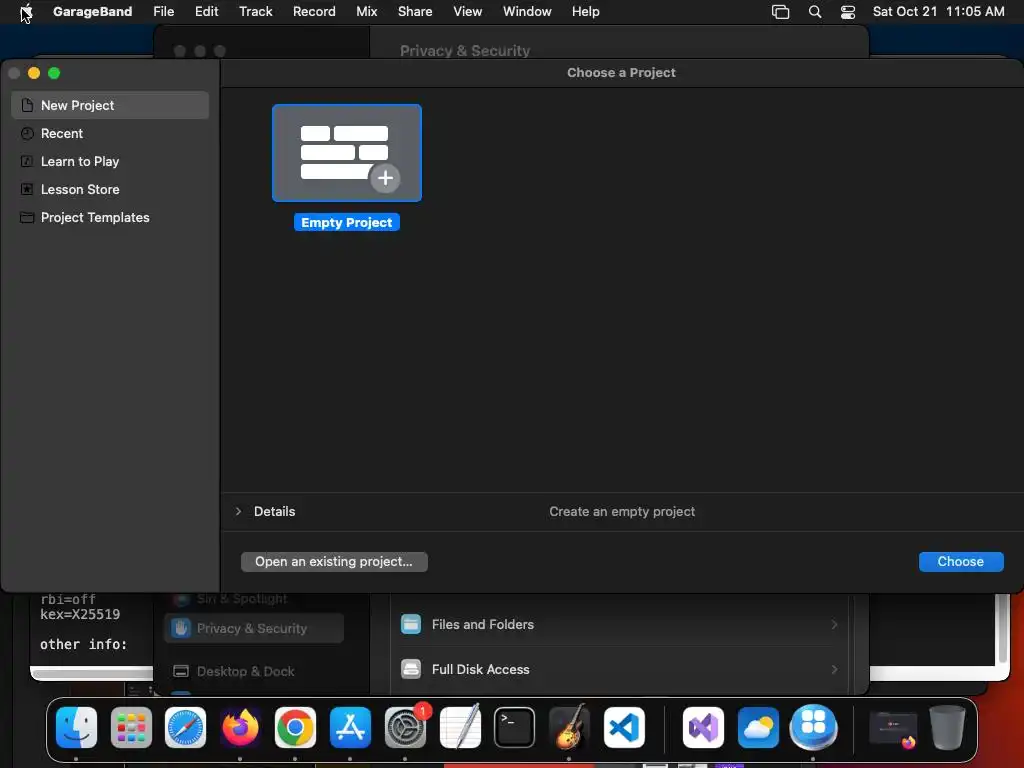The image size is (1024, 768).
Task: Click Open an existing project button
Action: [x=334, y=562]
